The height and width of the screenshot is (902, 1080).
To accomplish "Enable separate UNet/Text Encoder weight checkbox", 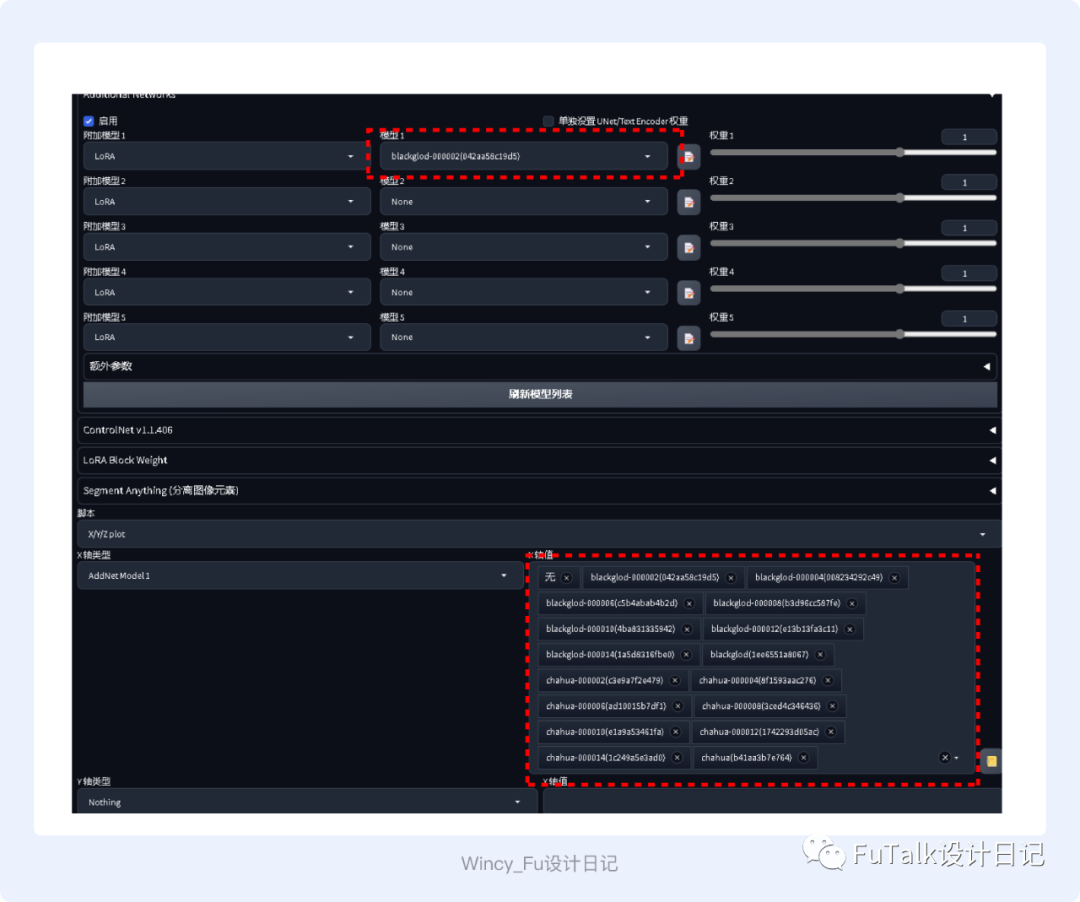I will coord(548,121).
